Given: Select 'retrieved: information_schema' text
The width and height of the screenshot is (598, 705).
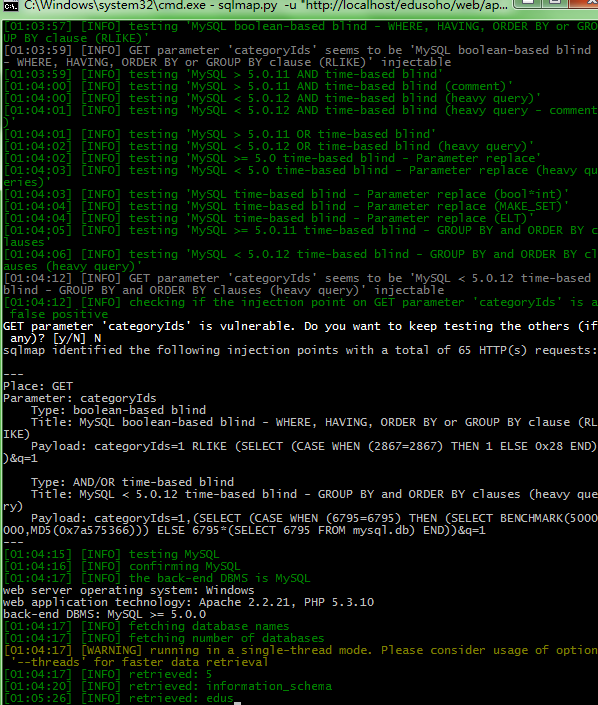Looking at the screenshot, I should click(x=230, y=686).
